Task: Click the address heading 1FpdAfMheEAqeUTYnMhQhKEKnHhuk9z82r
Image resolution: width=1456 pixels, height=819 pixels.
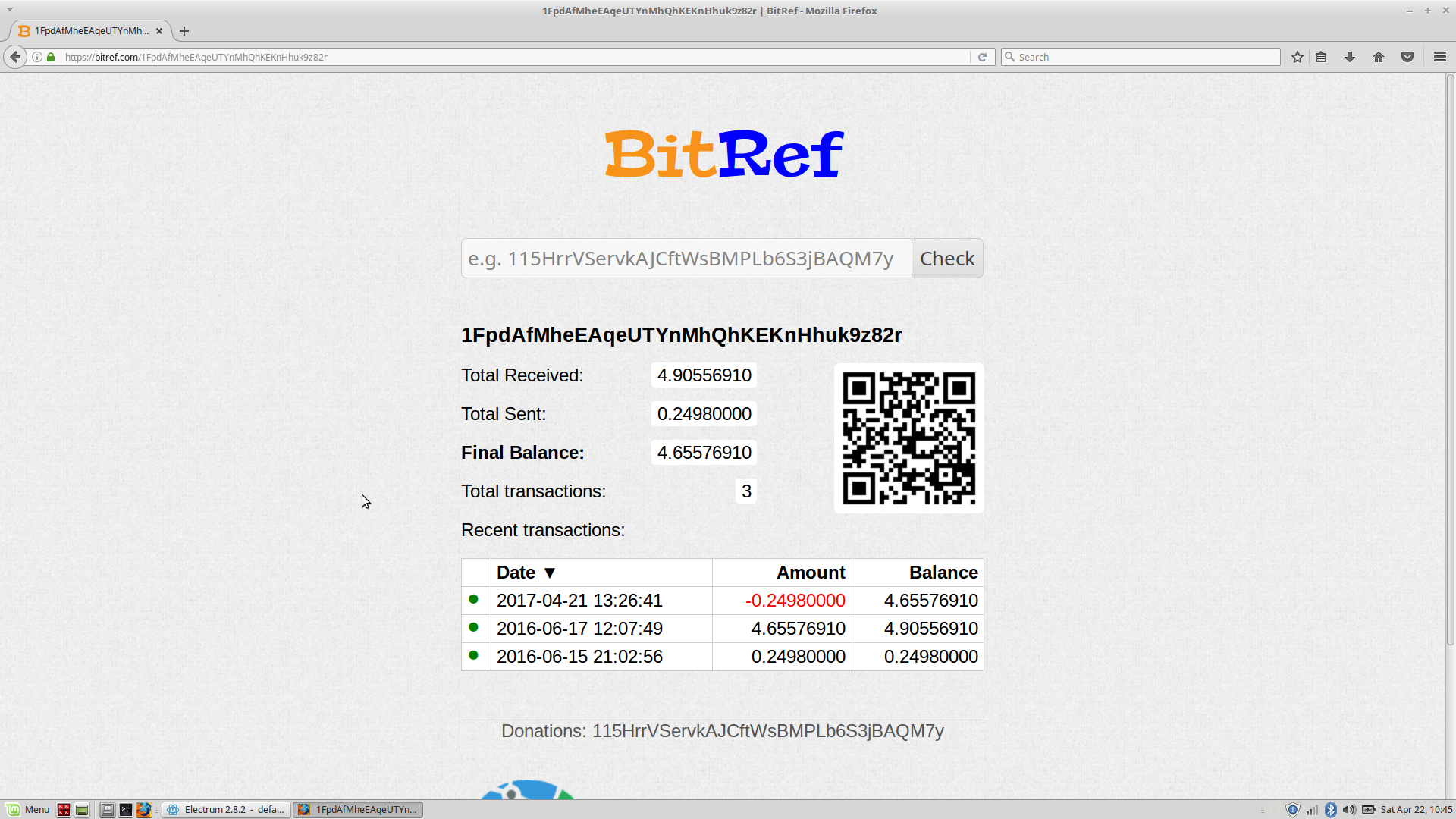Action: point(681,335)
